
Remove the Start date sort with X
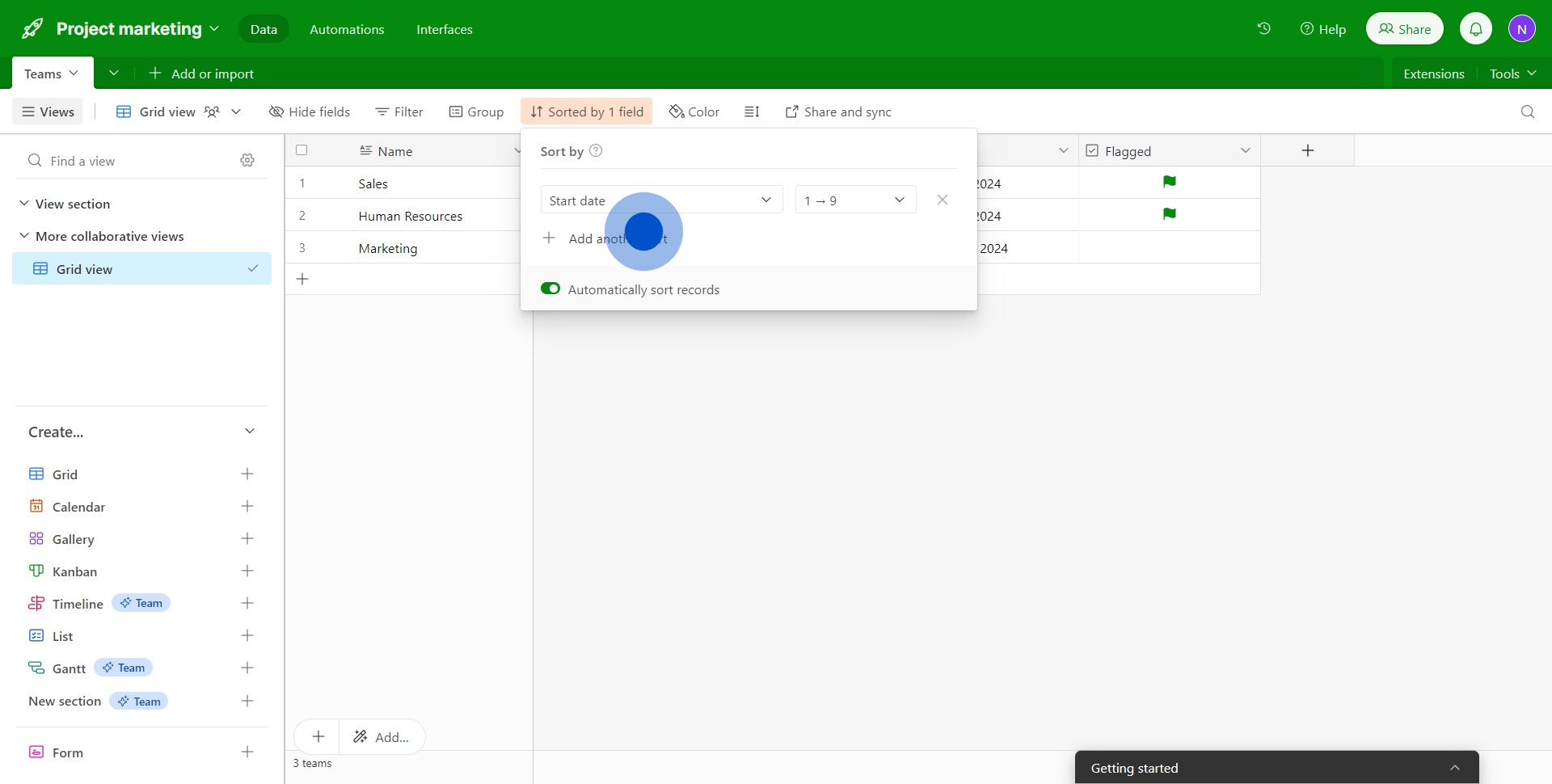tap(942, 200)
